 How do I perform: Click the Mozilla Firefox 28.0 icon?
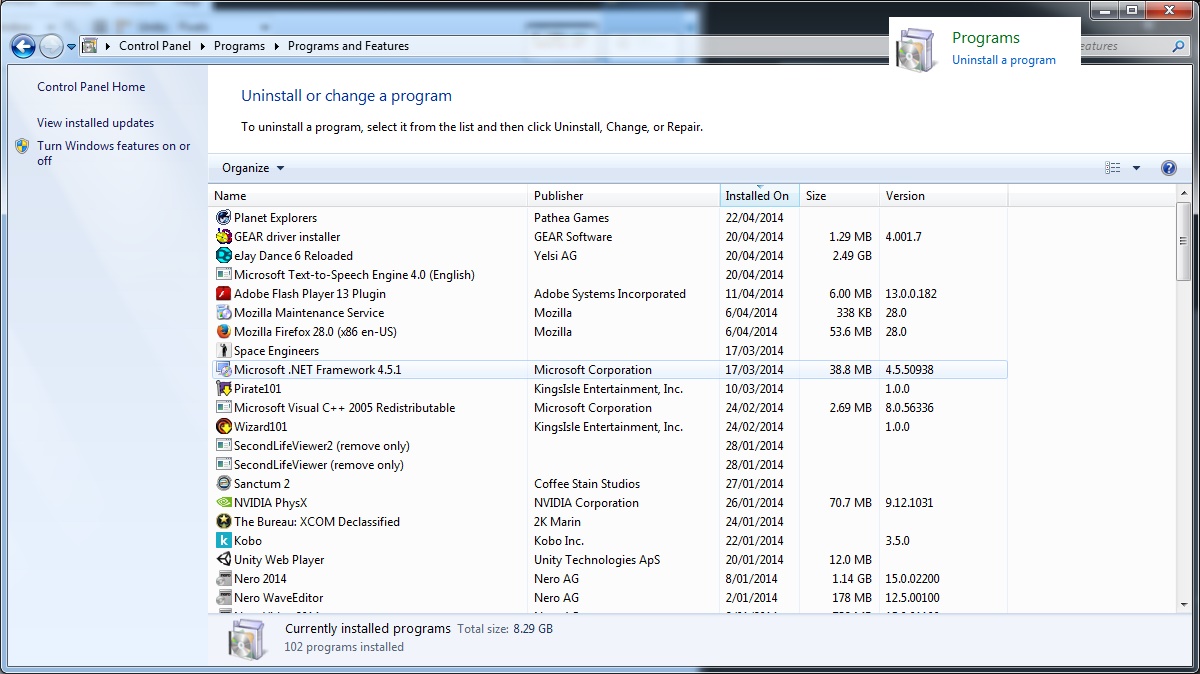224,332
